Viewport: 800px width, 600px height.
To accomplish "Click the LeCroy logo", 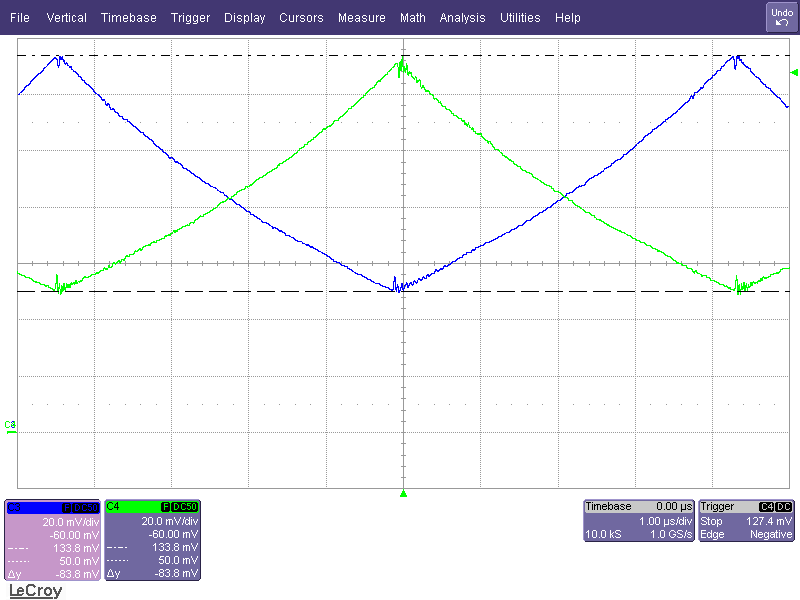I will click(x=36, y=591).
